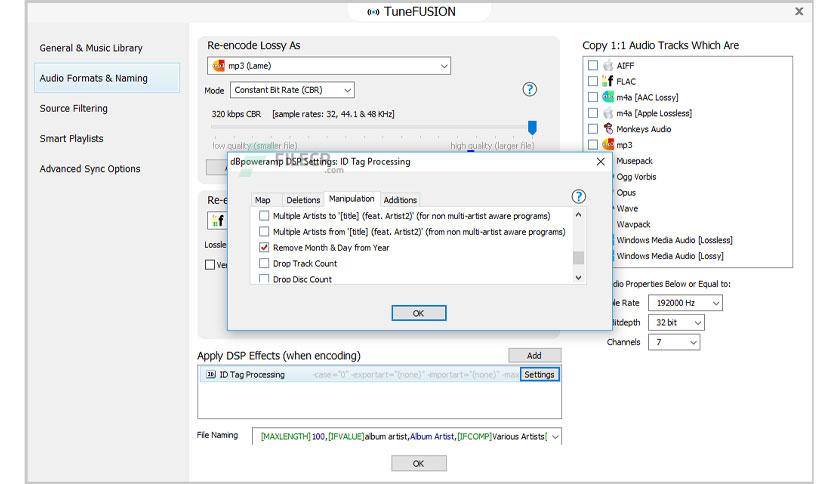
Task: Click the Opus entry
Action: click(x=626, y=193)
